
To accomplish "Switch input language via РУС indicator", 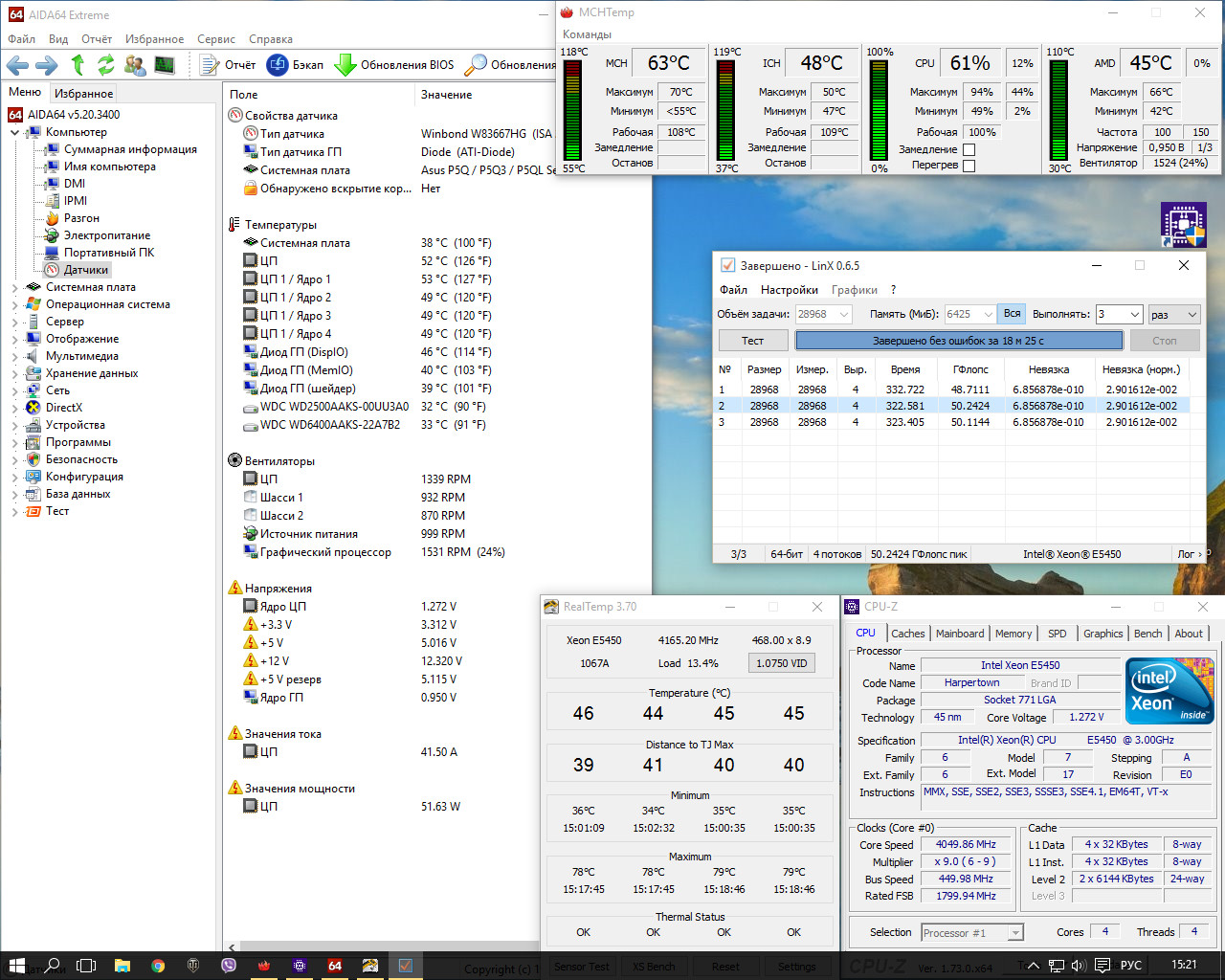I will tap(1131, 965).
